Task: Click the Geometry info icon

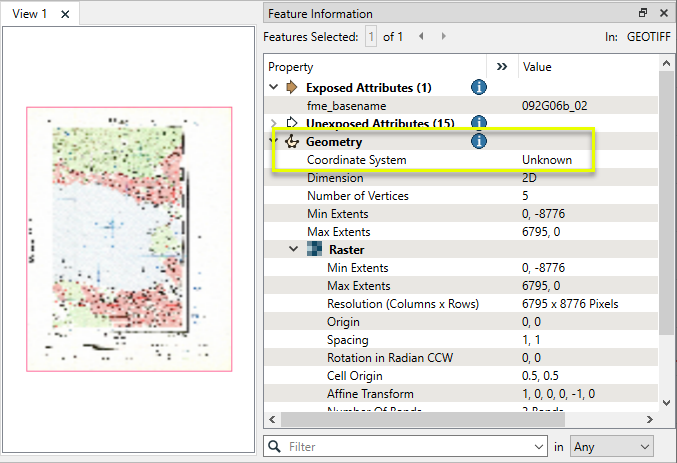Action: pyautogui.click(x=478, y=141)
